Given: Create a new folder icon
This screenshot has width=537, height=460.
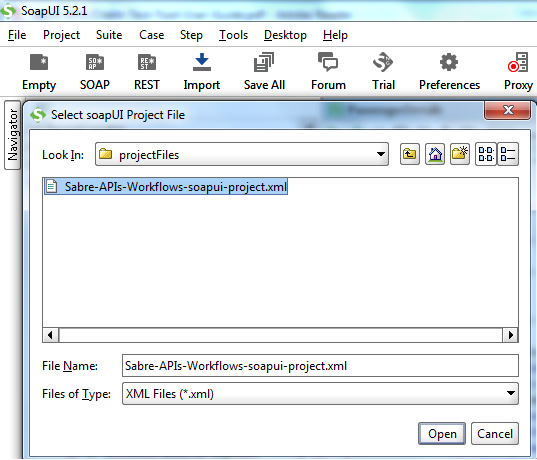Looking at the screenshot, I should (x=460, y=154).
